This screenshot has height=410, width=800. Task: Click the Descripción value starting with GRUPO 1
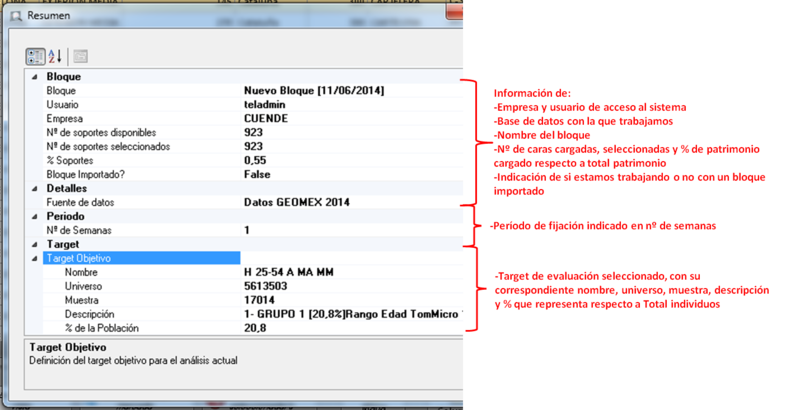click(350, 314)
